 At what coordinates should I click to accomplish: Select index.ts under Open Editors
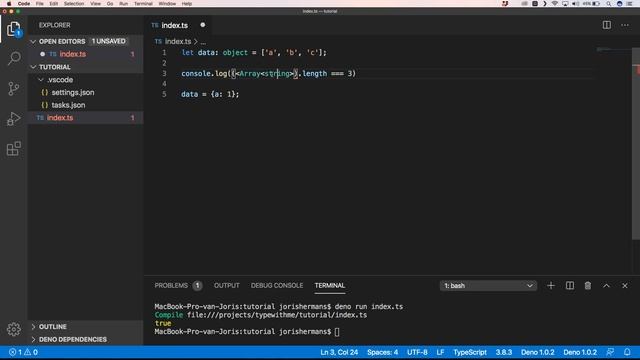pyautogui.click(x=73, y=54)
